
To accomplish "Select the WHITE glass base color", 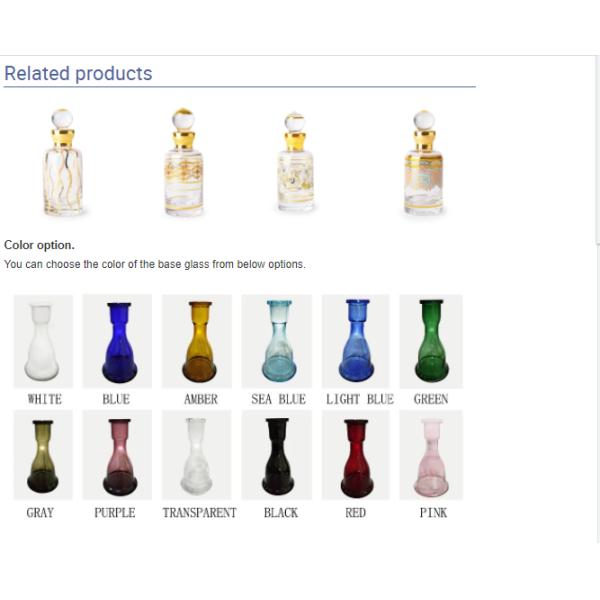I will [43, 341].
